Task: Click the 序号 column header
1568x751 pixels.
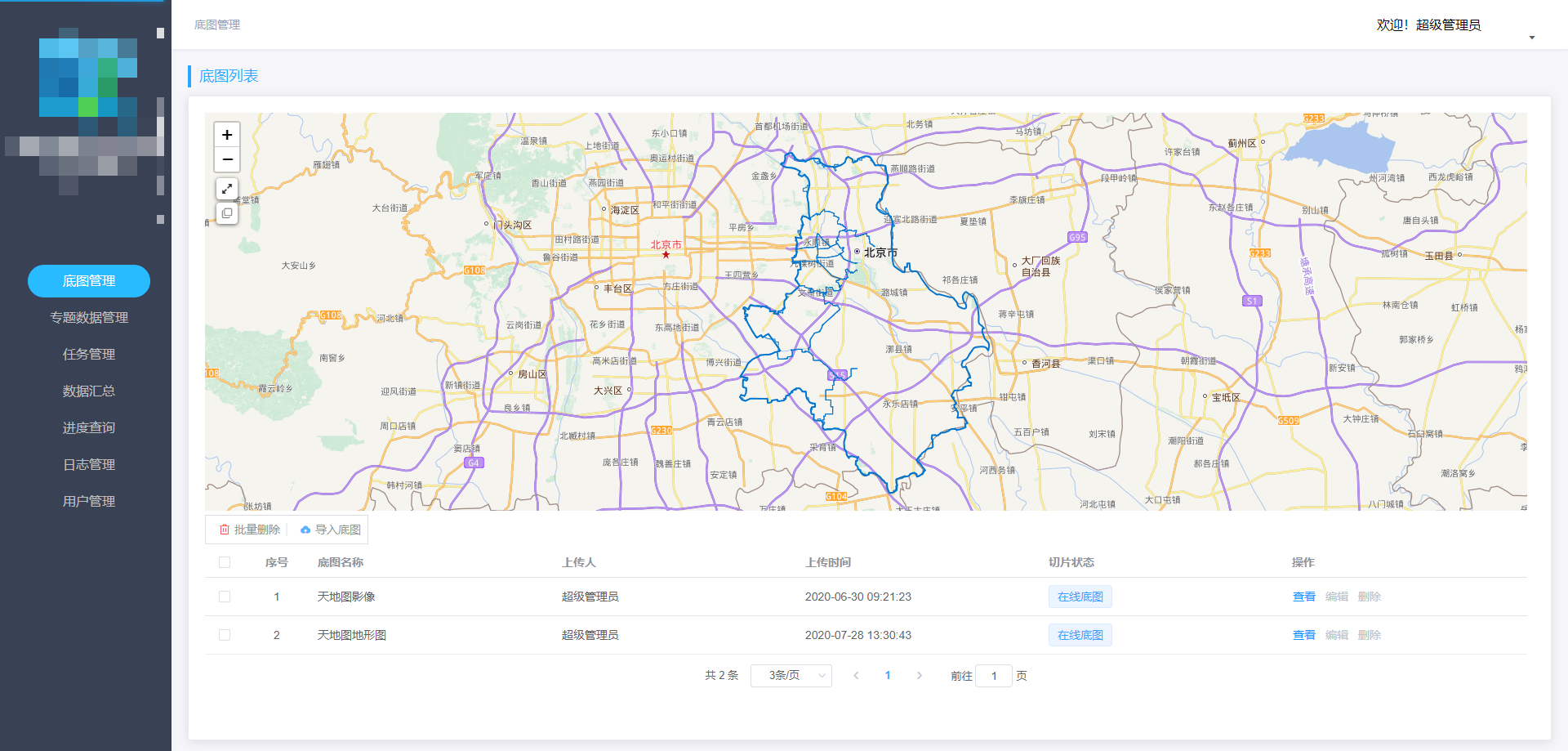Action: click(x=277, y=562)
